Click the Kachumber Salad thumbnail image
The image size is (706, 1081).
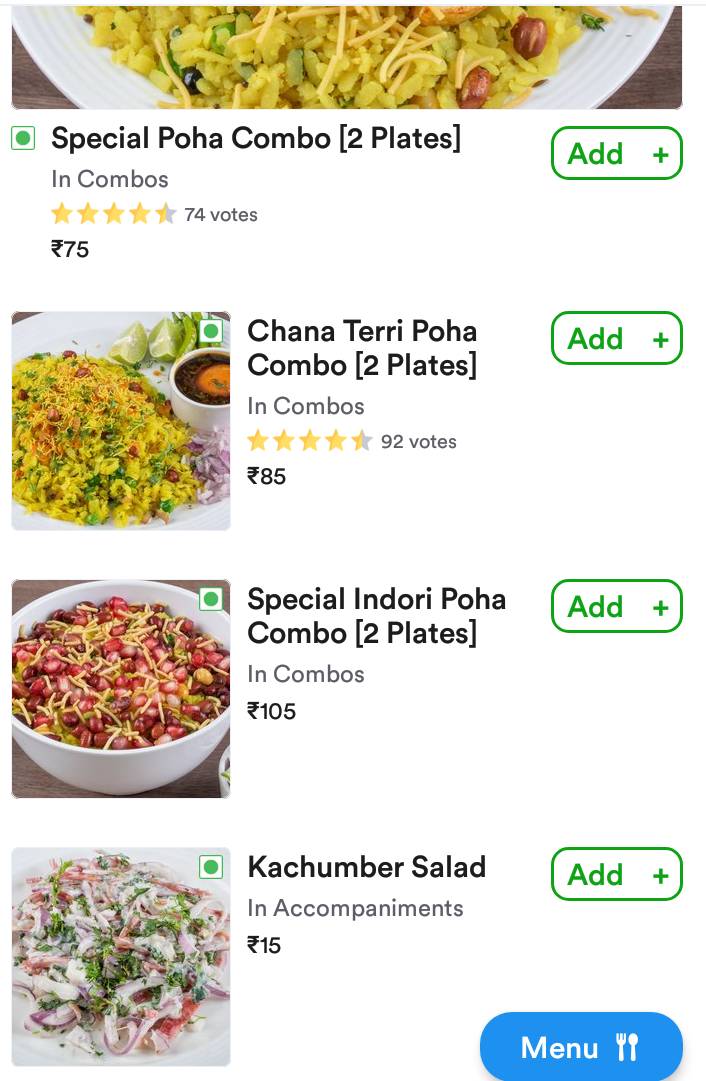120,956
